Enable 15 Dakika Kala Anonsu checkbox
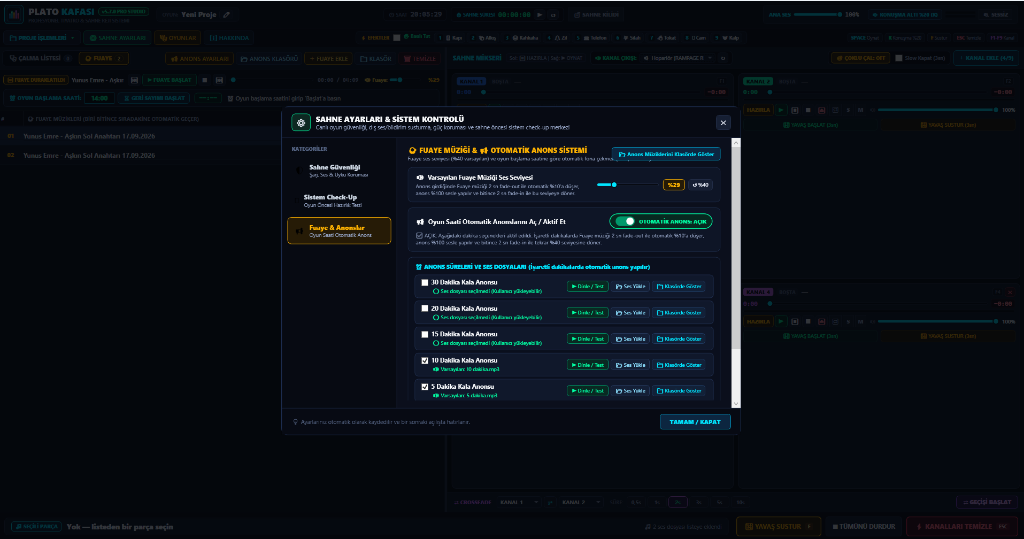Image resolution: width=1024 pixels, height=539 pixels. (x=425, y=335)
